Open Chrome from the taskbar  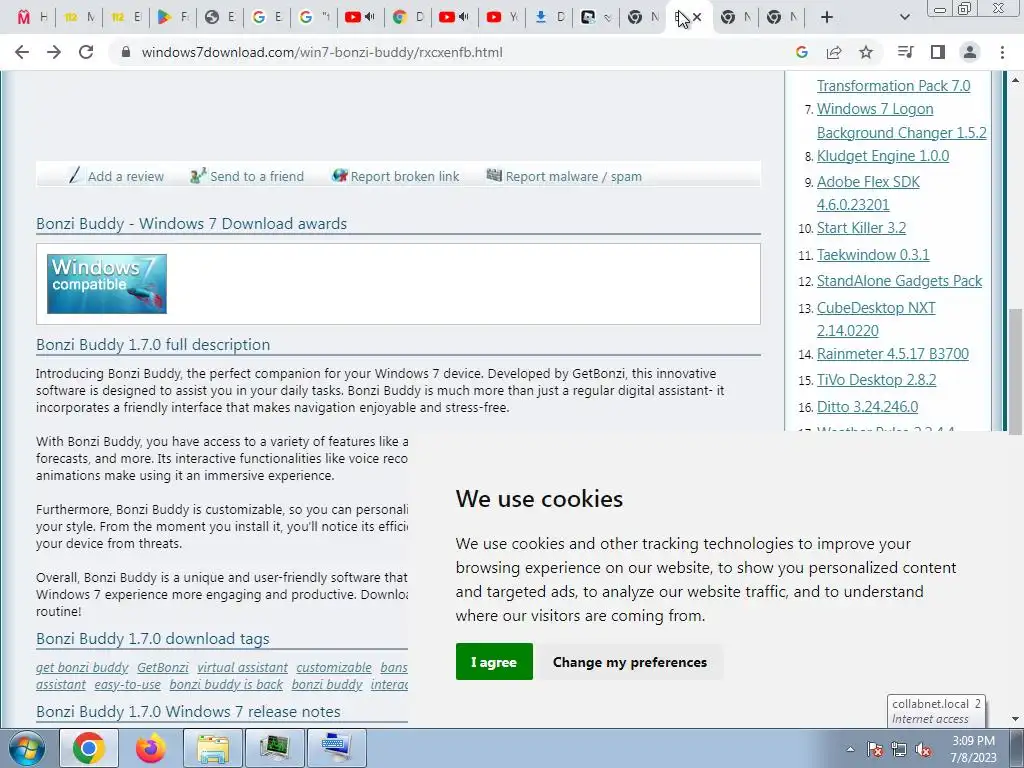pos(89,748)
